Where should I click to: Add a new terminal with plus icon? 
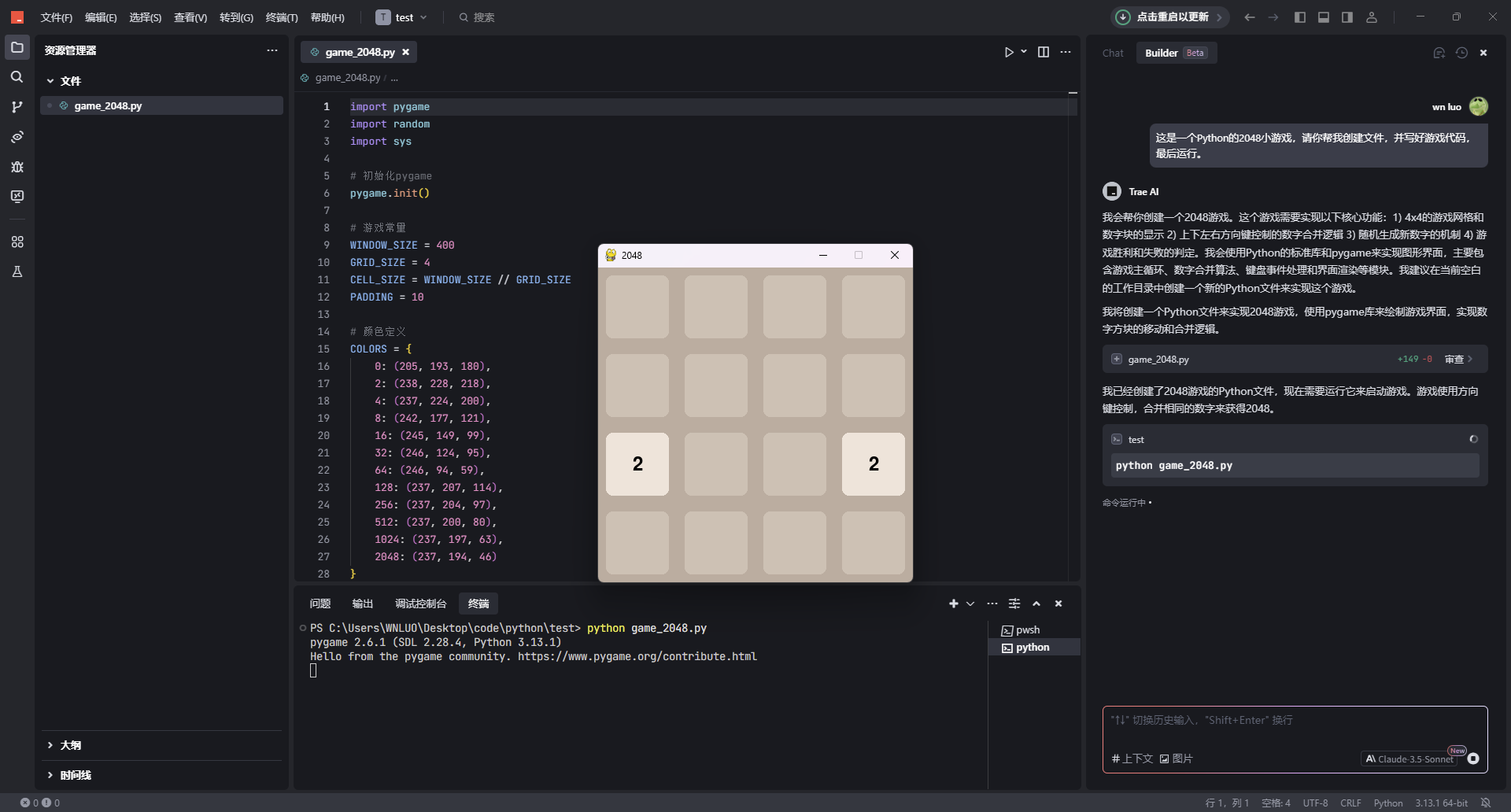[954, 603]
